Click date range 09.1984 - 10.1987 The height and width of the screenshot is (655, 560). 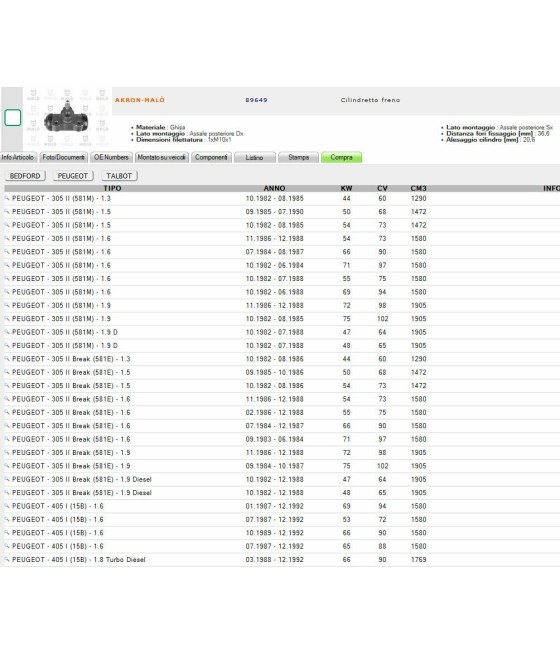point(274,466)
